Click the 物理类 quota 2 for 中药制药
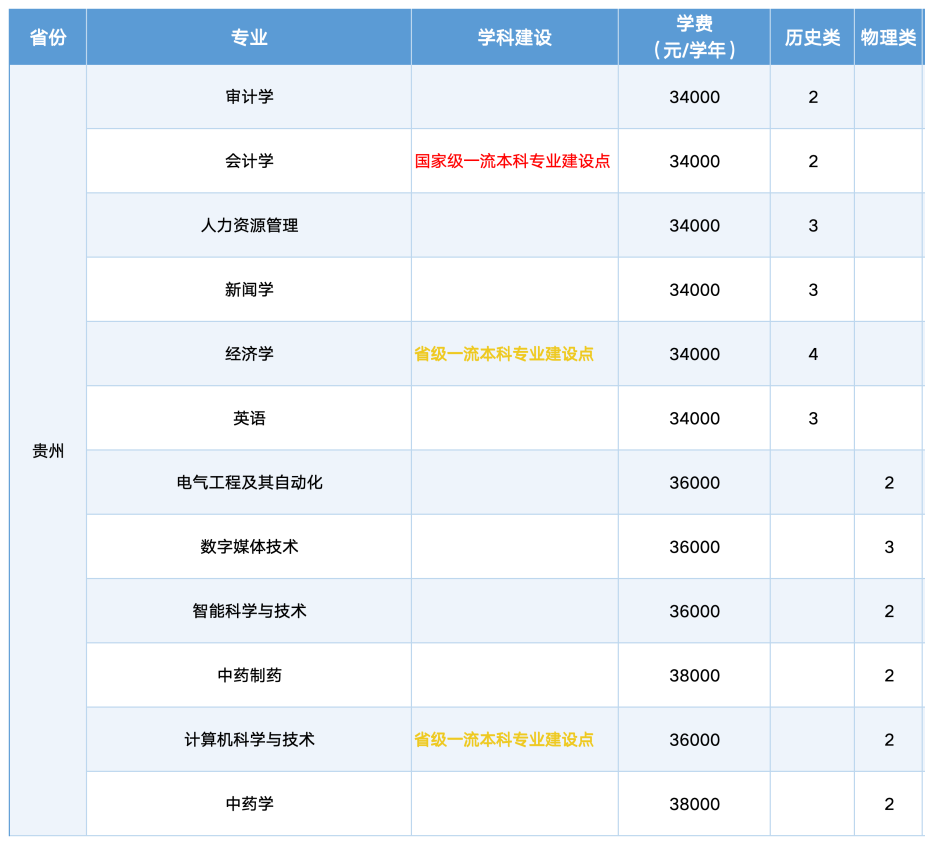This screenshot has width=925, height=845. coord(889,676)
